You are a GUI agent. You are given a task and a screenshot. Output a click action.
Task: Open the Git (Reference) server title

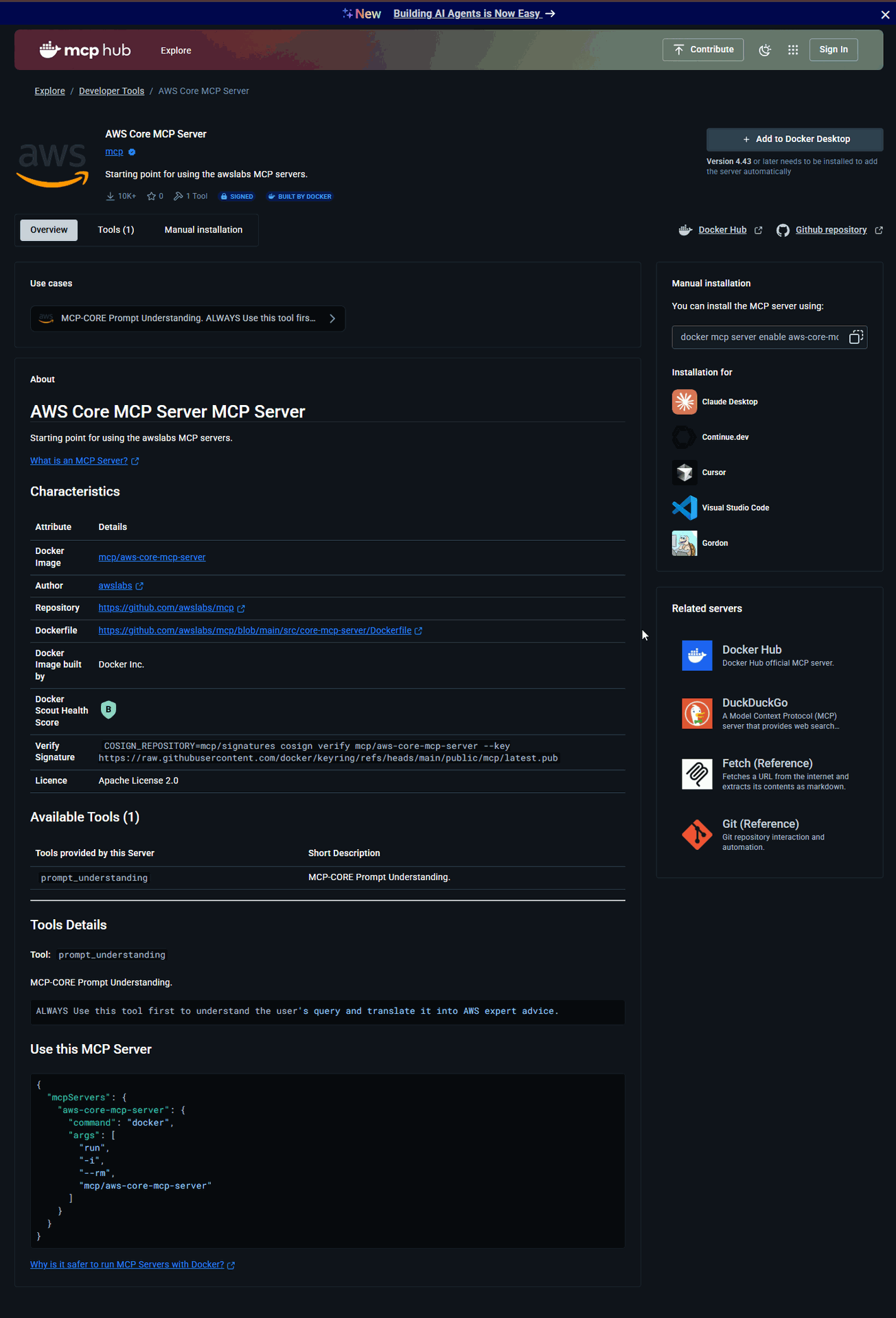(x=760, y=824)
